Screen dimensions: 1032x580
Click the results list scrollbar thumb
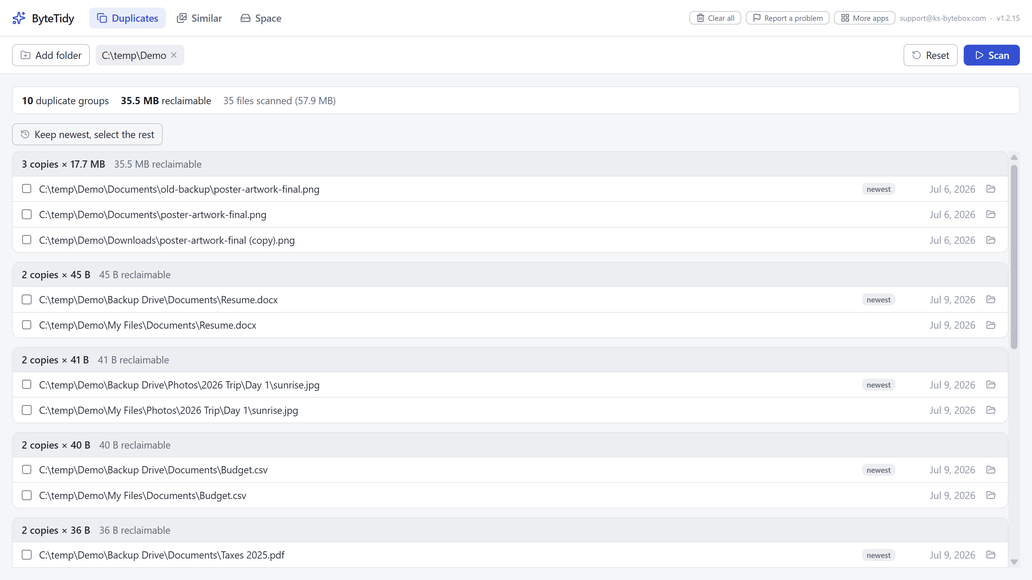click(1014, 257)
